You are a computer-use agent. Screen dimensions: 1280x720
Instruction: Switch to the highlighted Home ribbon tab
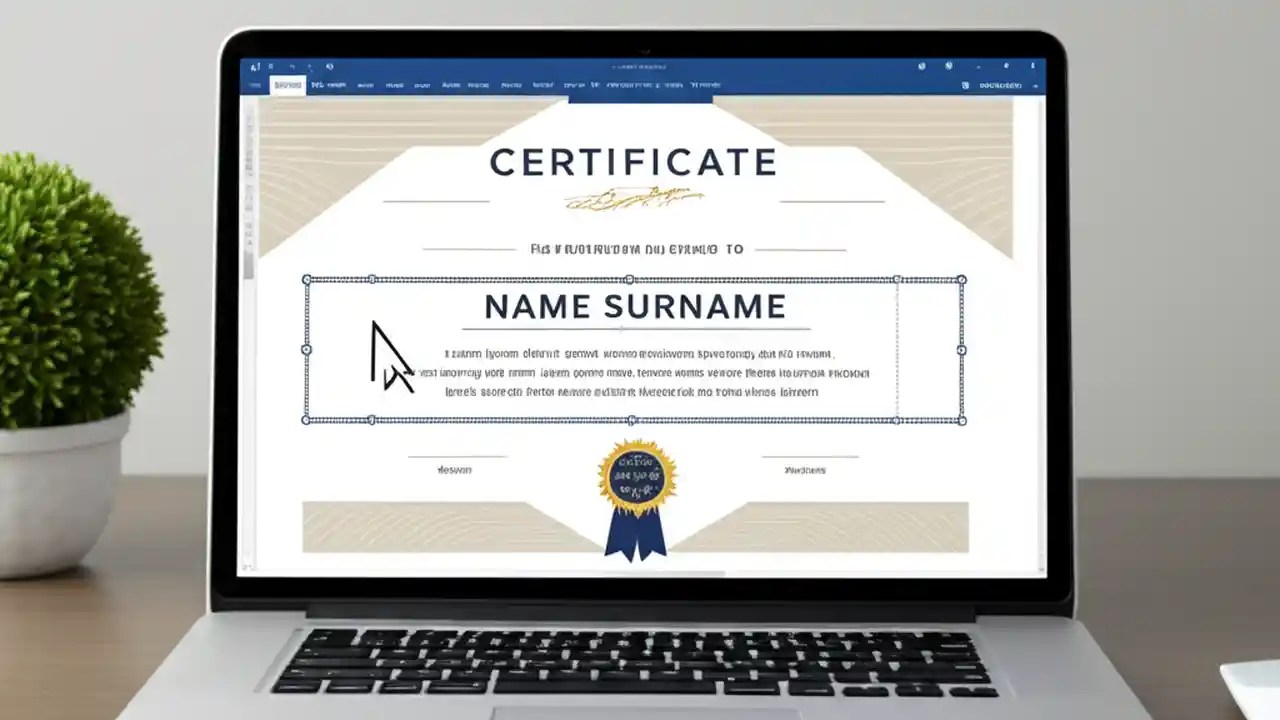[x=288, y=86]
